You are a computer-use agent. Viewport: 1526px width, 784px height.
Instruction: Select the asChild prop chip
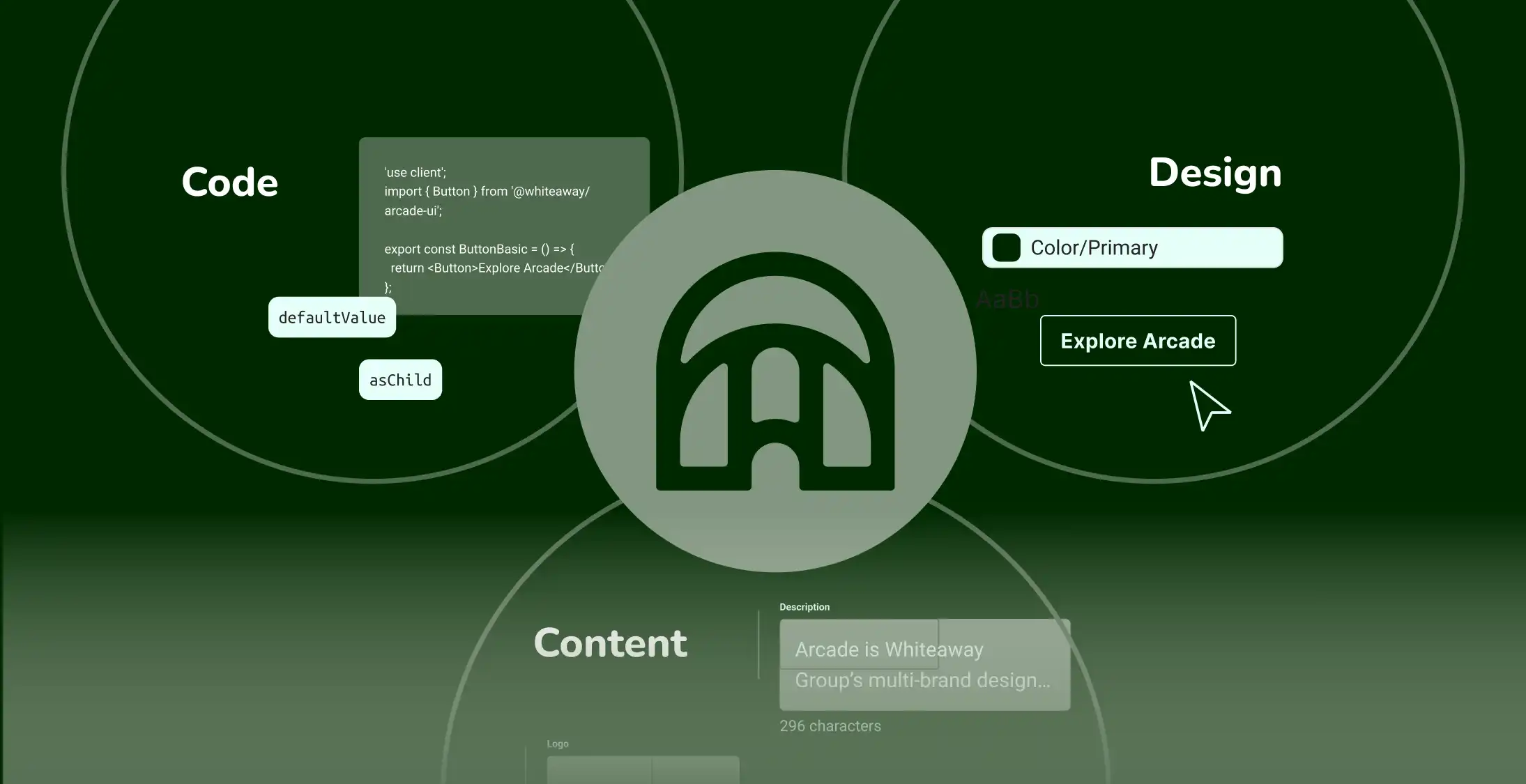click(400, 380)
